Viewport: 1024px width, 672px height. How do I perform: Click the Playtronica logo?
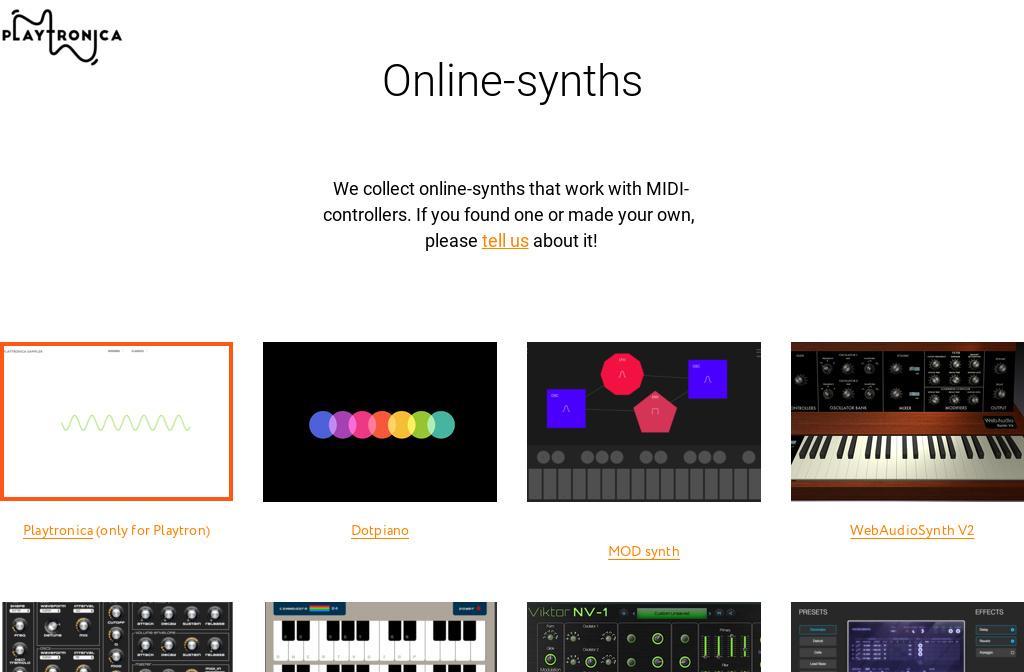(x=61, y=37)
